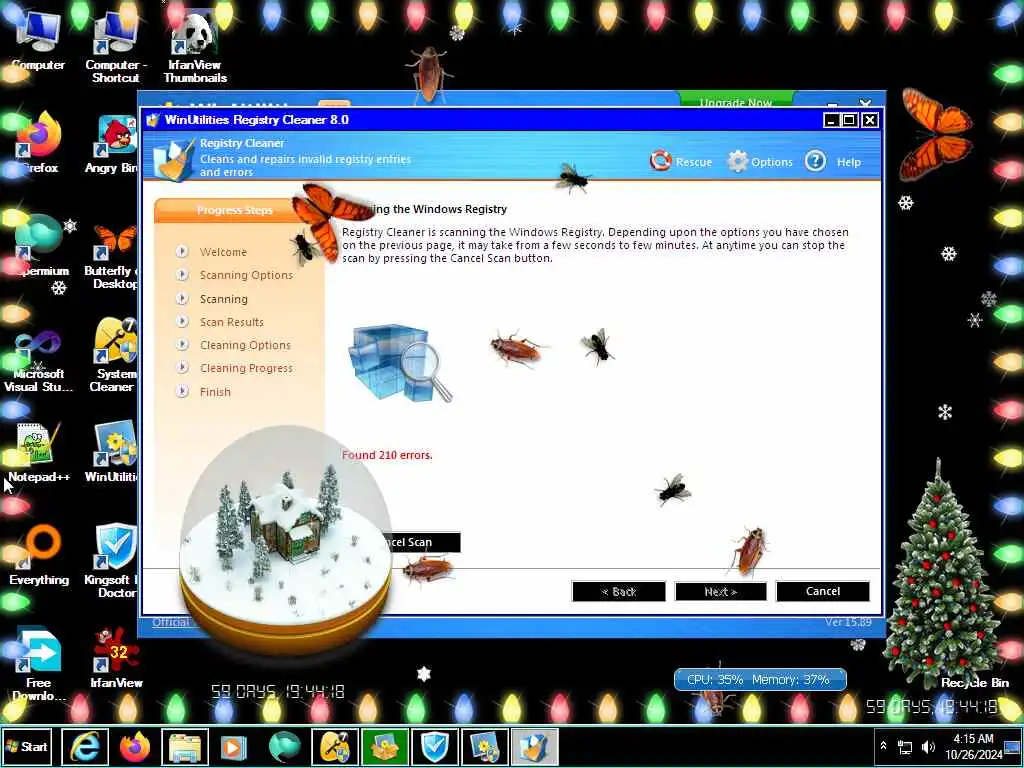Screen dimensions: 1024x768
Task: Click the snow globe desktop gadget
Action: tap(285, 539)
